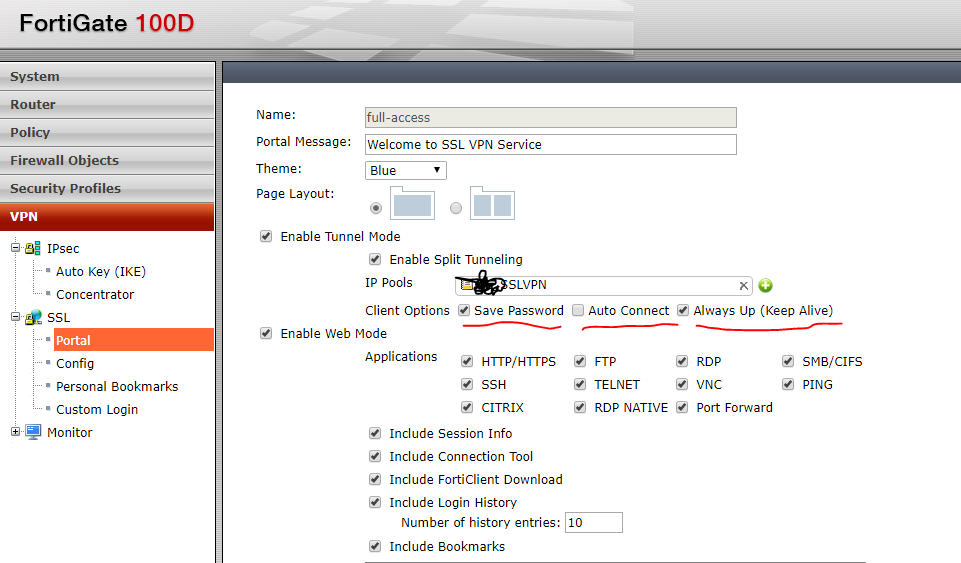Click the SSL tree node icon
This screenshot has width=961, height=563.
pyautogui.click(x=32, y=317)
